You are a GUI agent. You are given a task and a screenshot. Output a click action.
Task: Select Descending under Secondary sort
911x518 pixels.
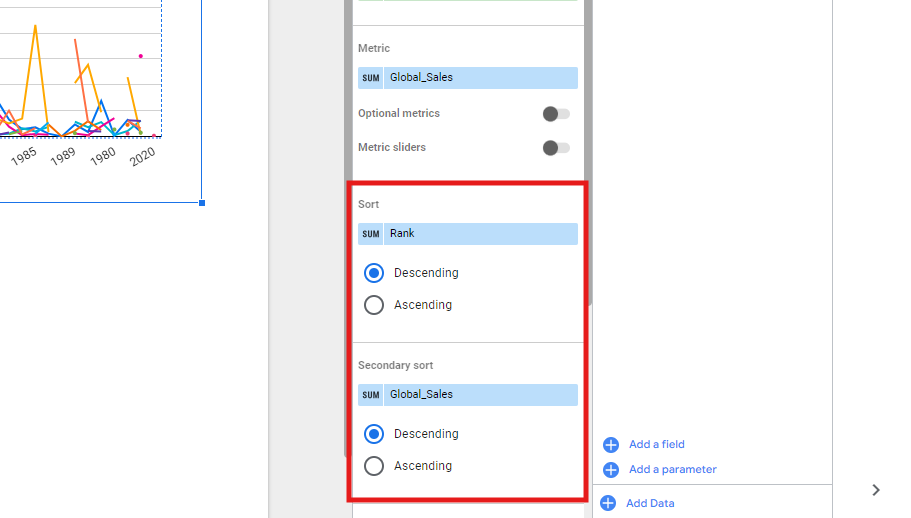(374, 434)
